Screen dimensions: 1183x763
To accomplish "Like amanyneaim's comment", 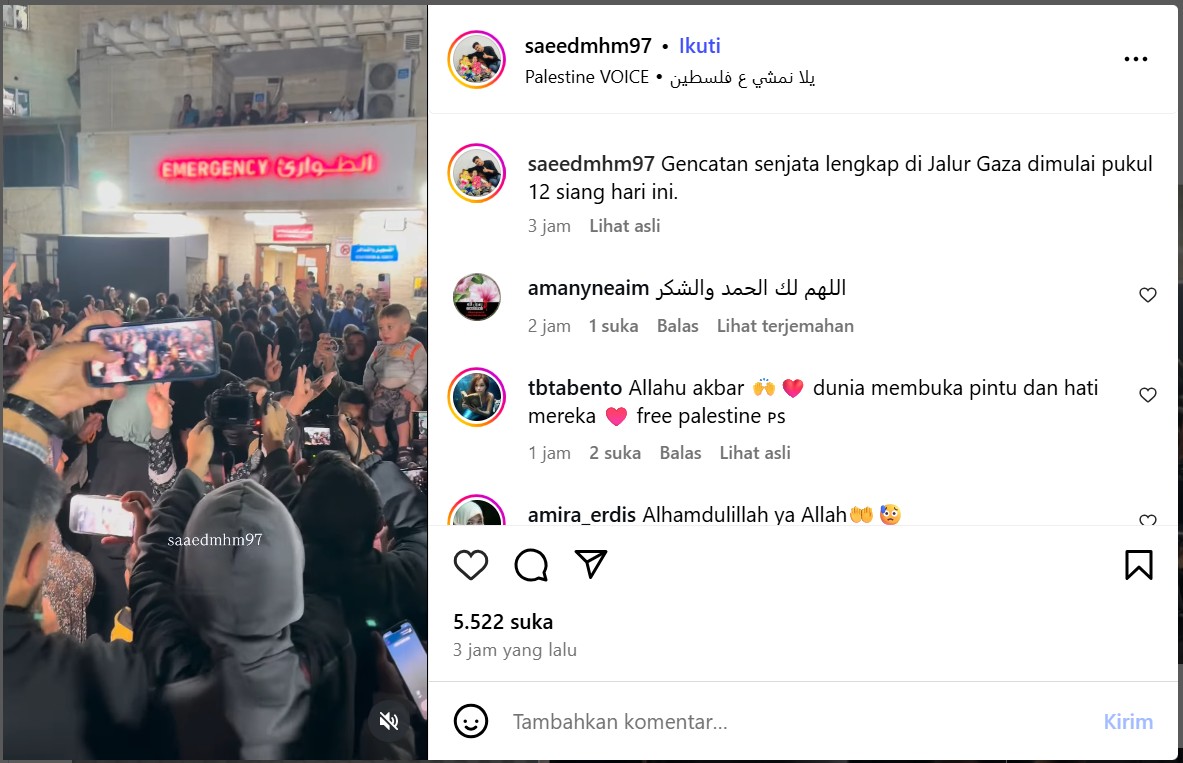I will (x=1148, y=295).
